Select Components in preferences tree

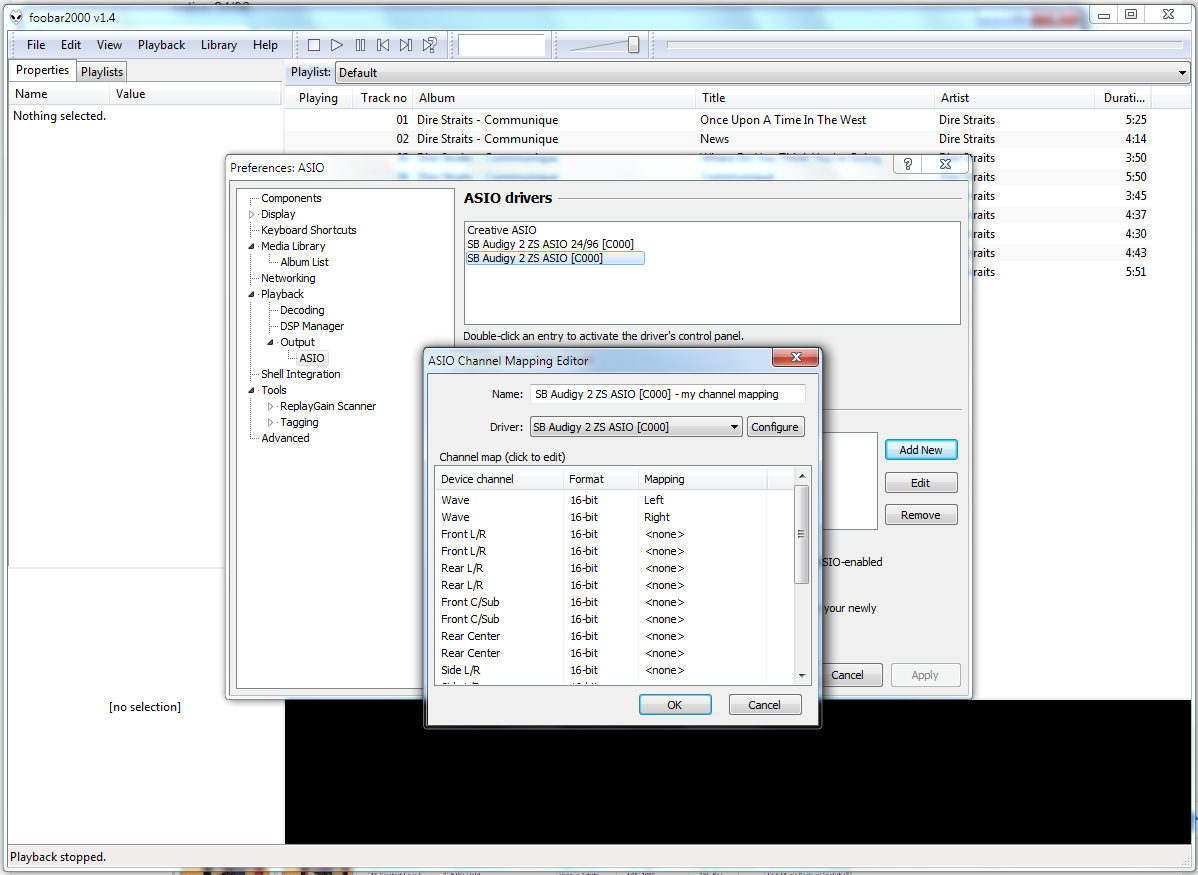[291, 198]
